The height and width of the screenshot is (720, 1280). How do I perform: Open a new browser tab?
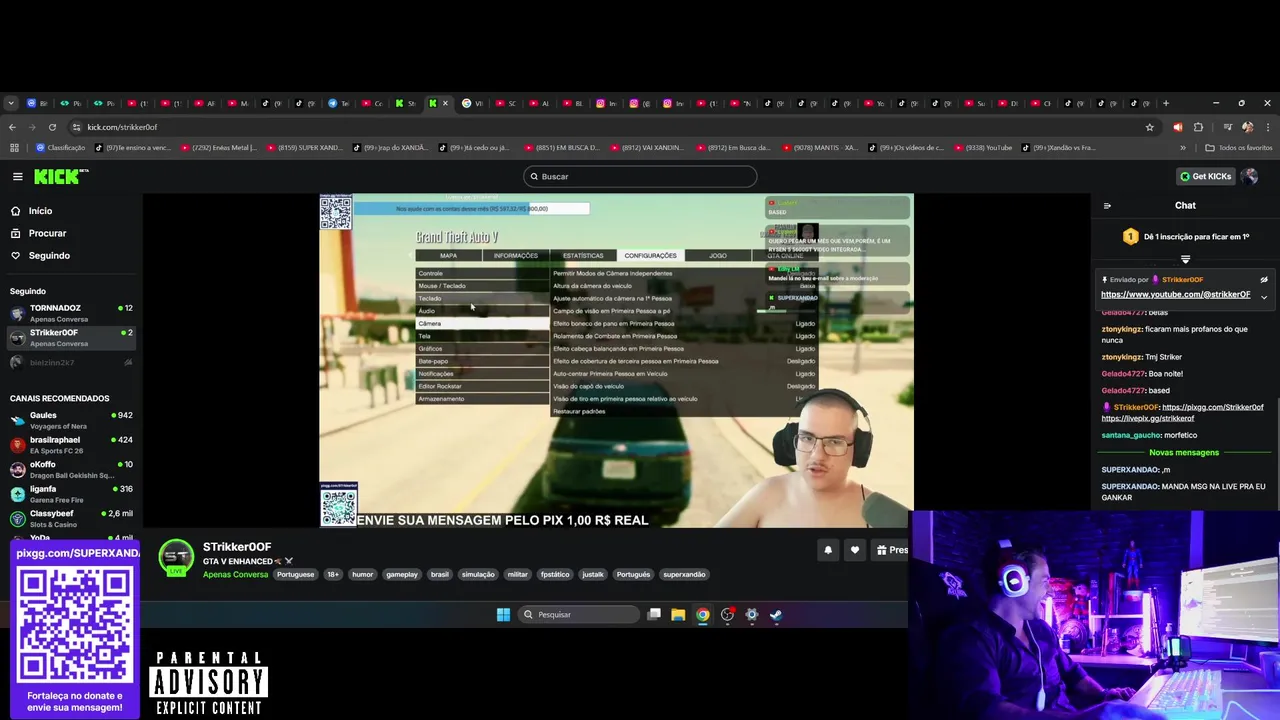click(x=1166, y=103)
